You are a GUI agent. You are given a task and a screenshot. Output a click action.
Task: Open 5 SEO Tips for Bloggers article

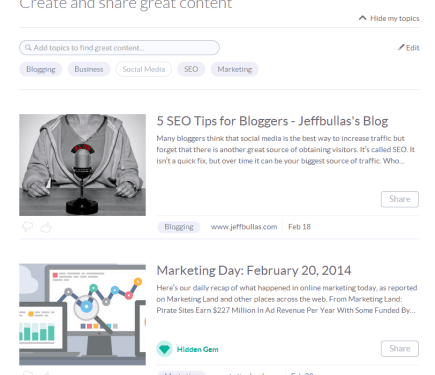click(272, 121)
